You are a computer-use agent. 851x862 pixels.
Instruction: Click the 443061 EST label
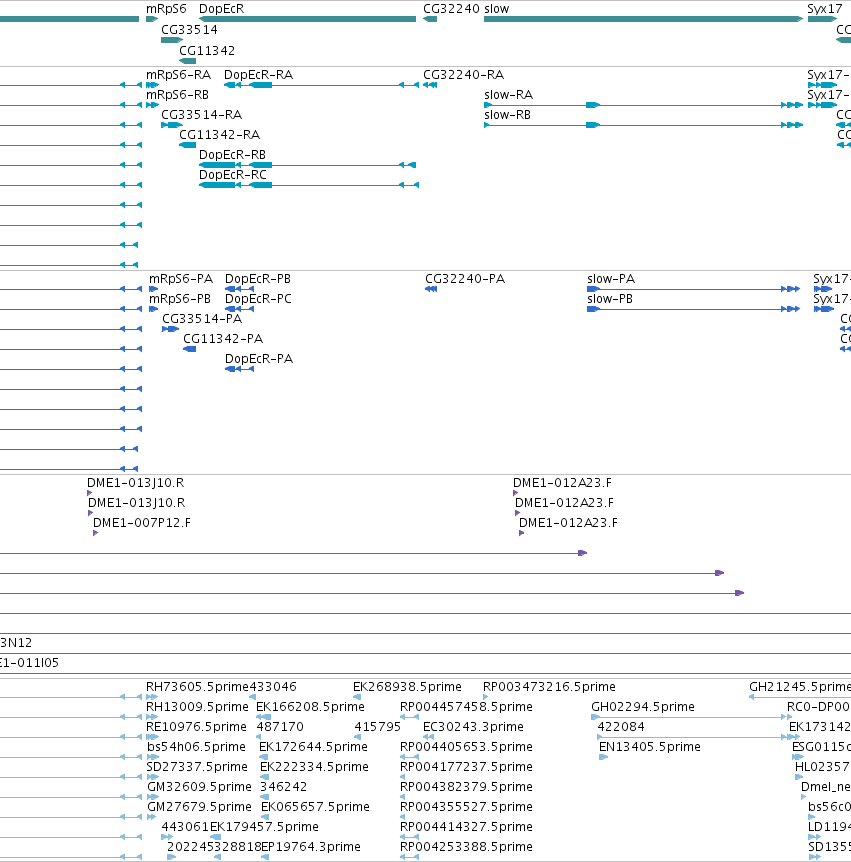[x=185, y=827]
